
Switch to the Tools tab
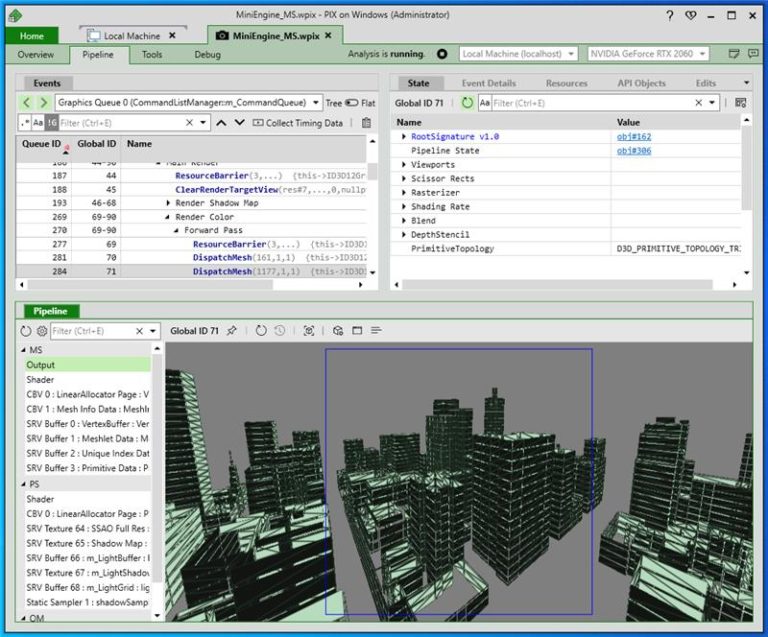152,55
